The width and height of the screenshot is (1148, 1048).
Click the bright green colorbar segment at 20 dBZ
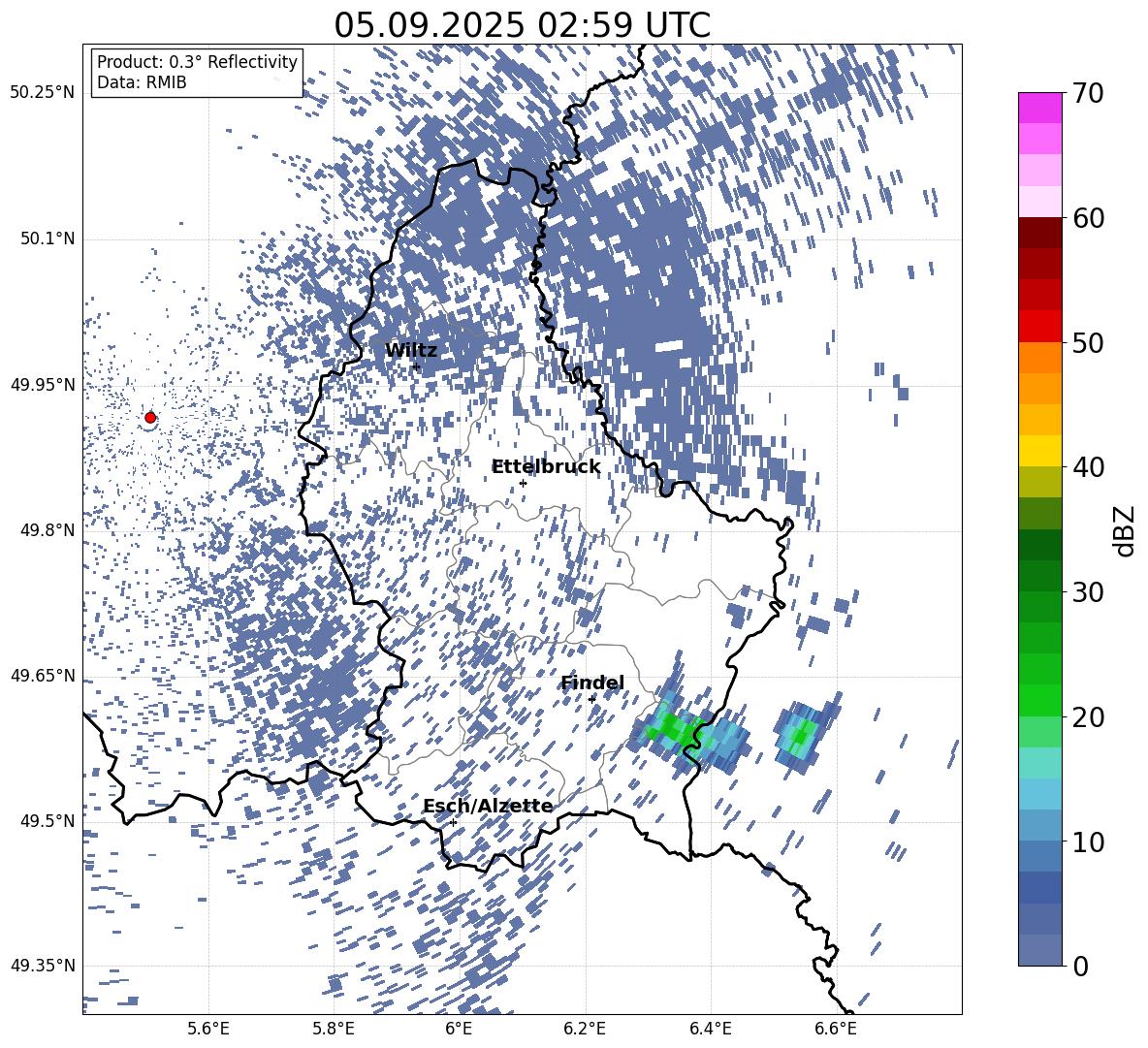click(1040, 701)
